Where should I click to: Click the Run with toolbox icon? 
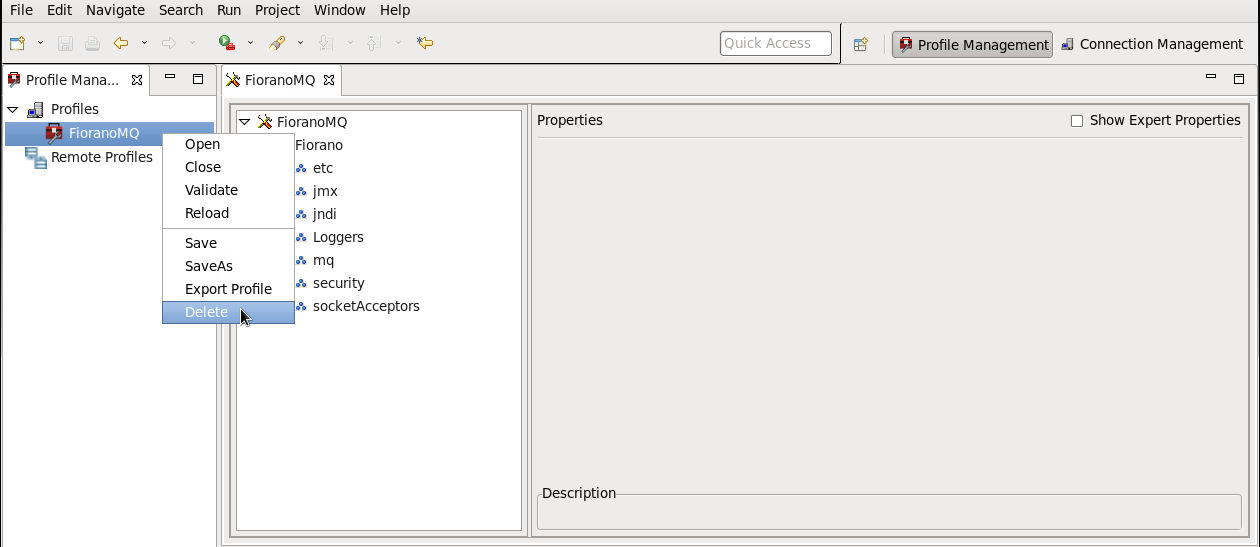(x=227, y=43)
